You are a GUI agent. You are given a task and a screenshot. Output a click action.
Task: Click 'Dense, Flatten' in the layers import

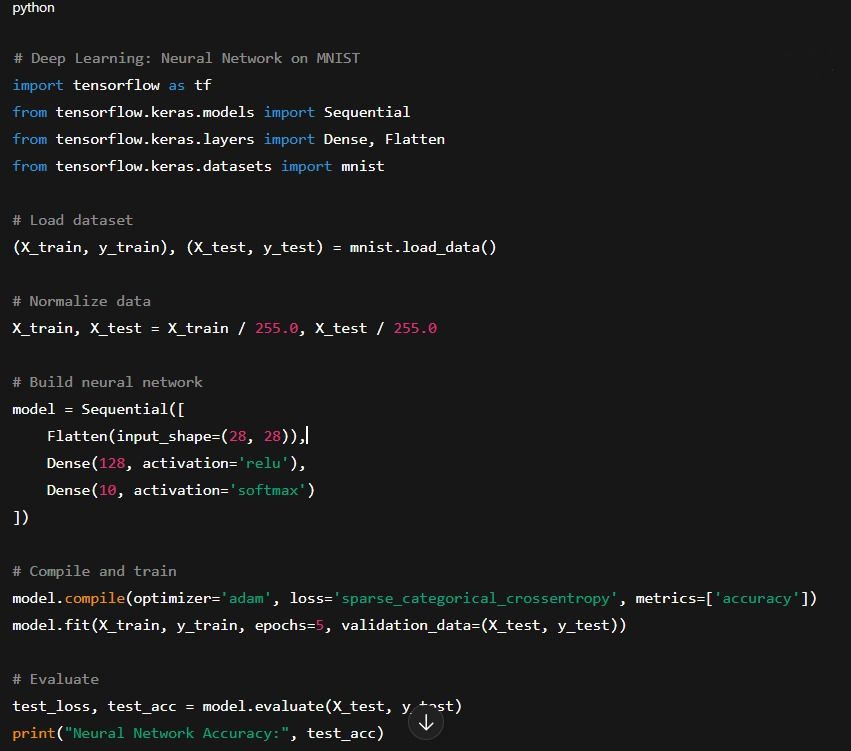click(x=384, y=139)
